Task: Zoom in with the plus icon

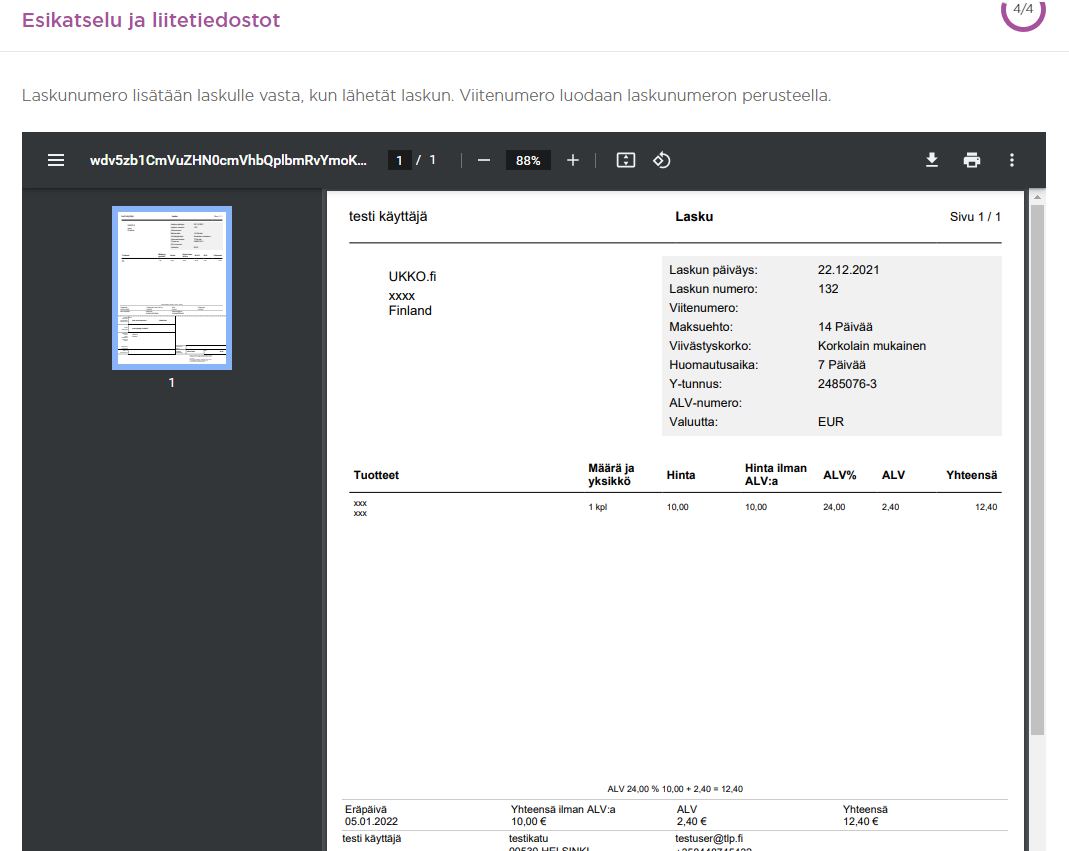Action: click(573, 160)
